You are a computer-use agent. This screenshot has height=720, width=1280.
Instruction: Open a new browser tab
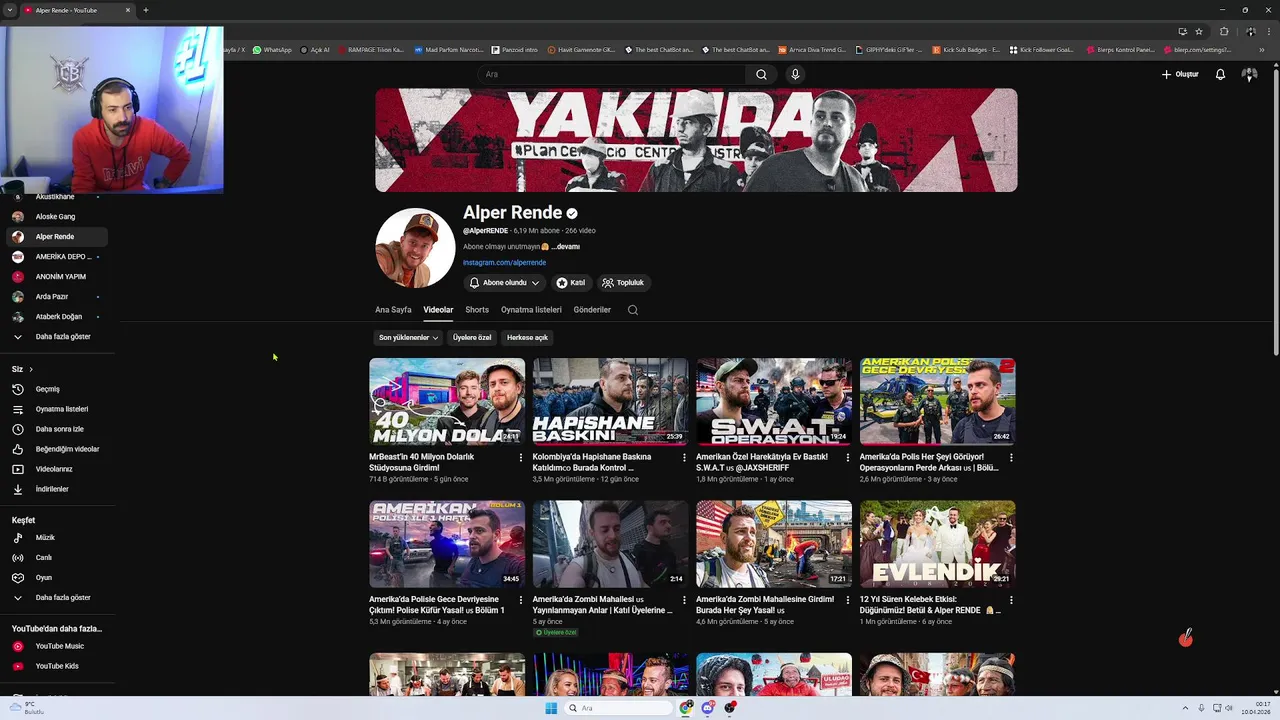(x=146, y=10)
